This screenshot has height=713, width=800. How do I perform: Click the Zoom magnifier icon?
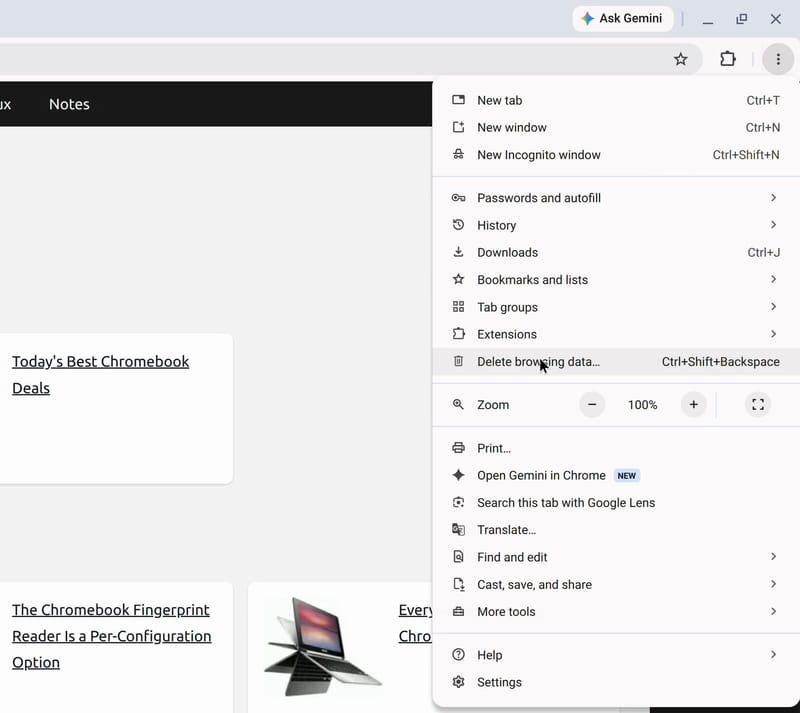pyautogui.click(x=458, y=404)
